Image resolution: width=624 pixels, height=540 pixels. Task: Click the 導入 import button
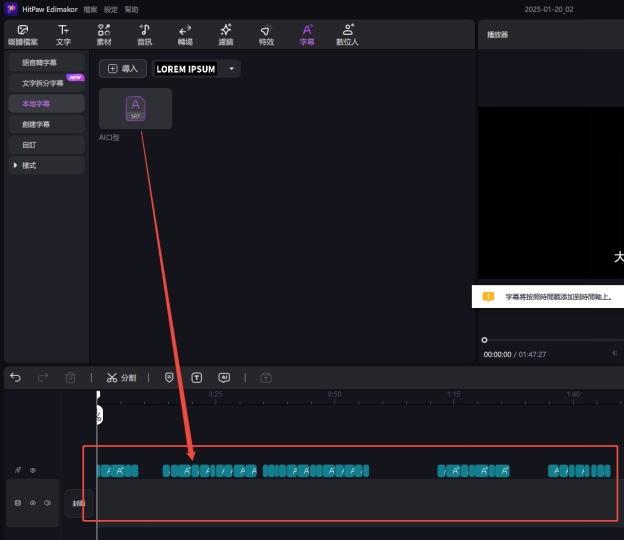click(x=123, y=69)
